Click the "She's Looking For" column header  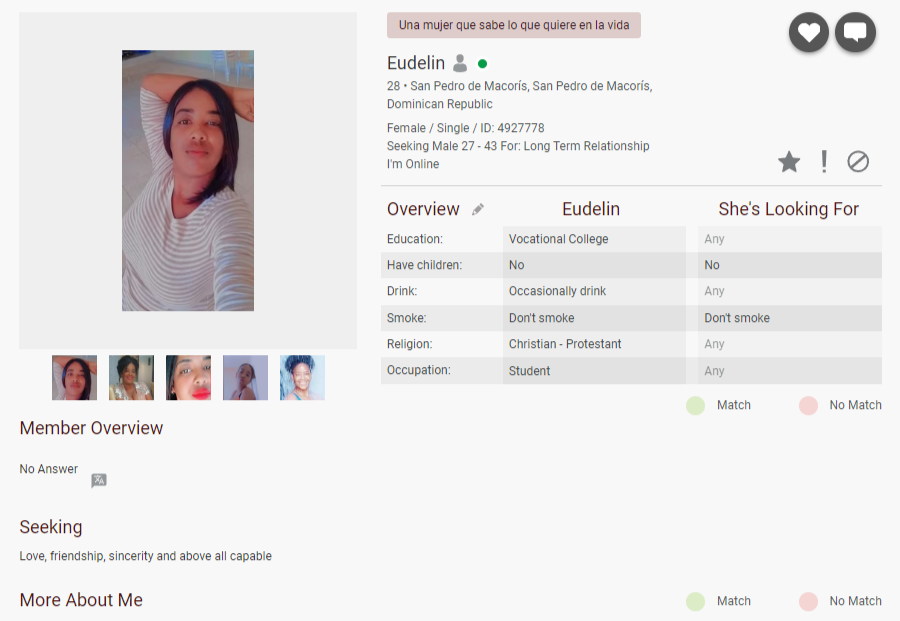click(788, 209)
